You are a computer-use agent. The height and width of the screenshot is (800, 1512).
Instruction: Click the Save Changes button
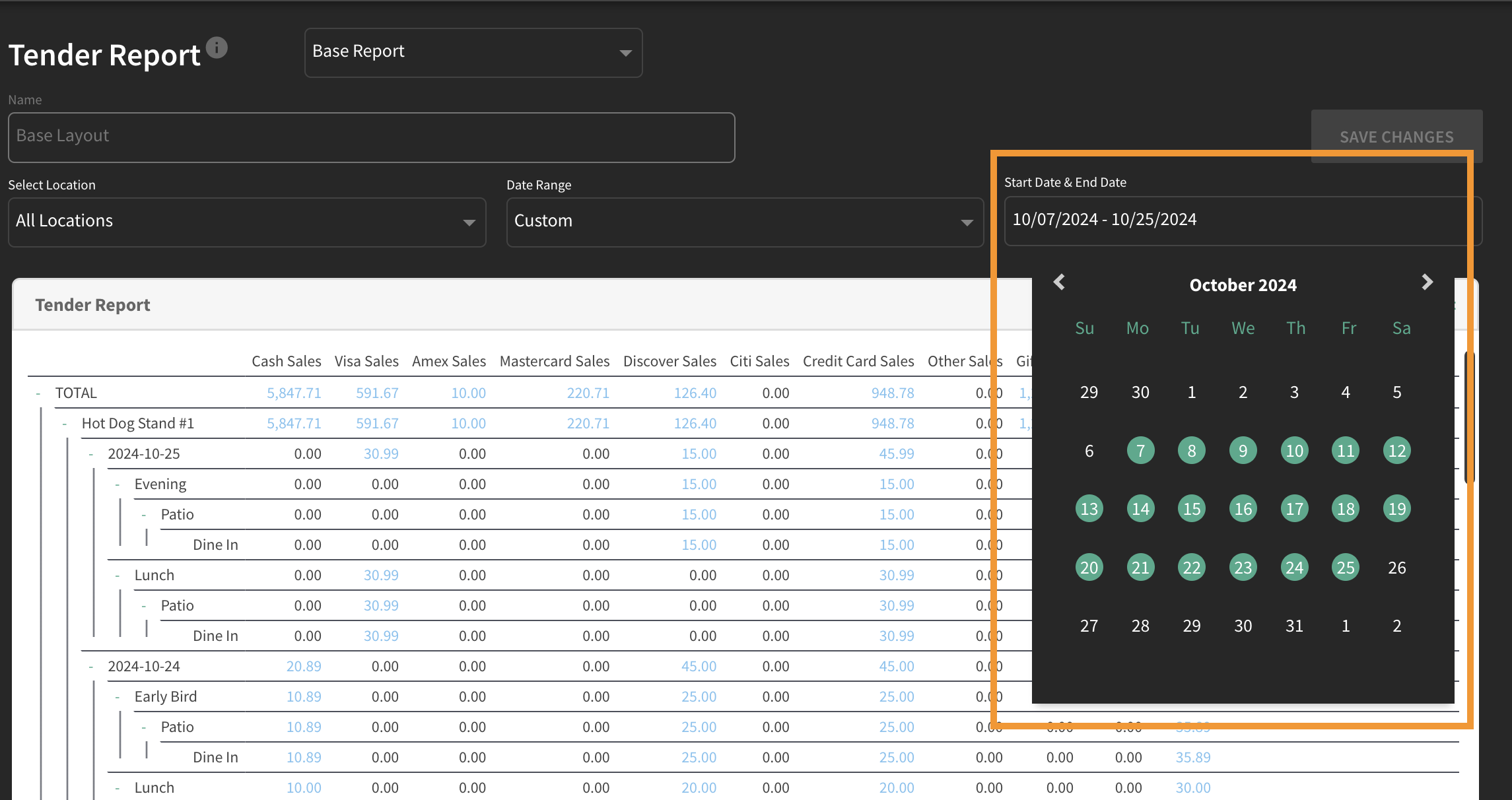1396,137
